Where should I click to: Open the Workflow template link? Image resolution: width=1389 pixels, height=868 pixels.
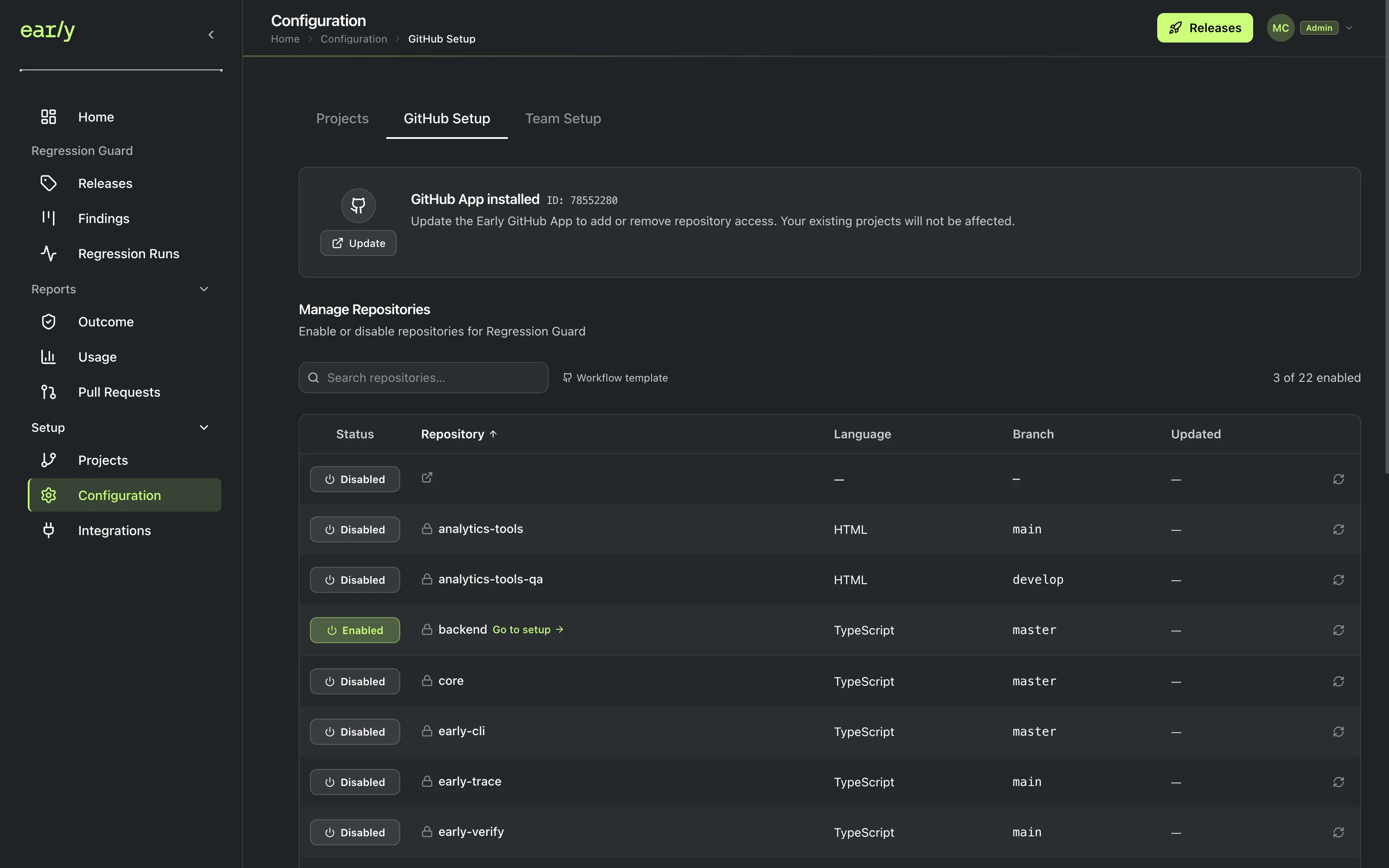616,378
